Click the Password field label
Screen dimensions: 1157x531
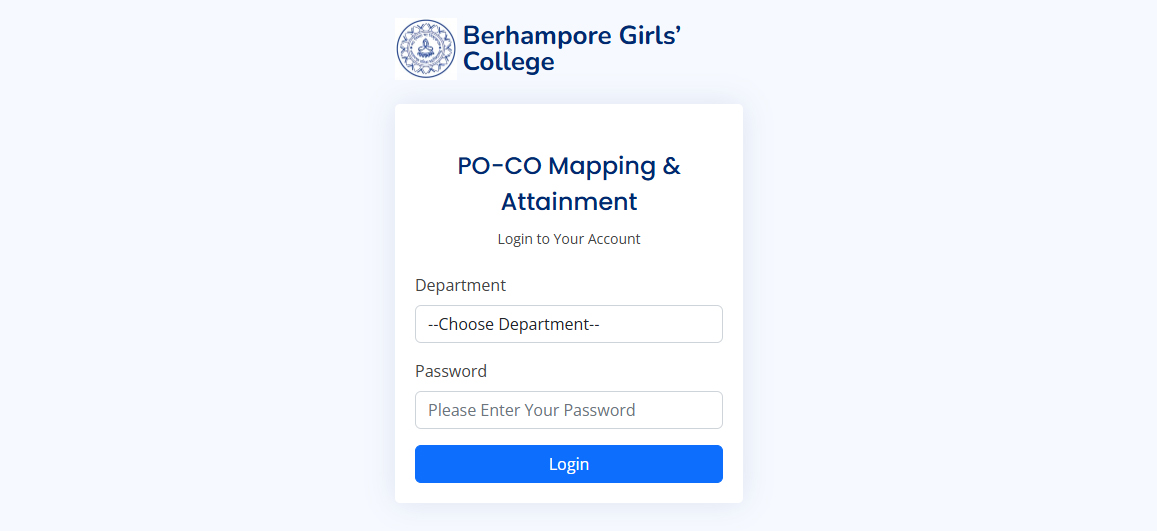point(451,371)
